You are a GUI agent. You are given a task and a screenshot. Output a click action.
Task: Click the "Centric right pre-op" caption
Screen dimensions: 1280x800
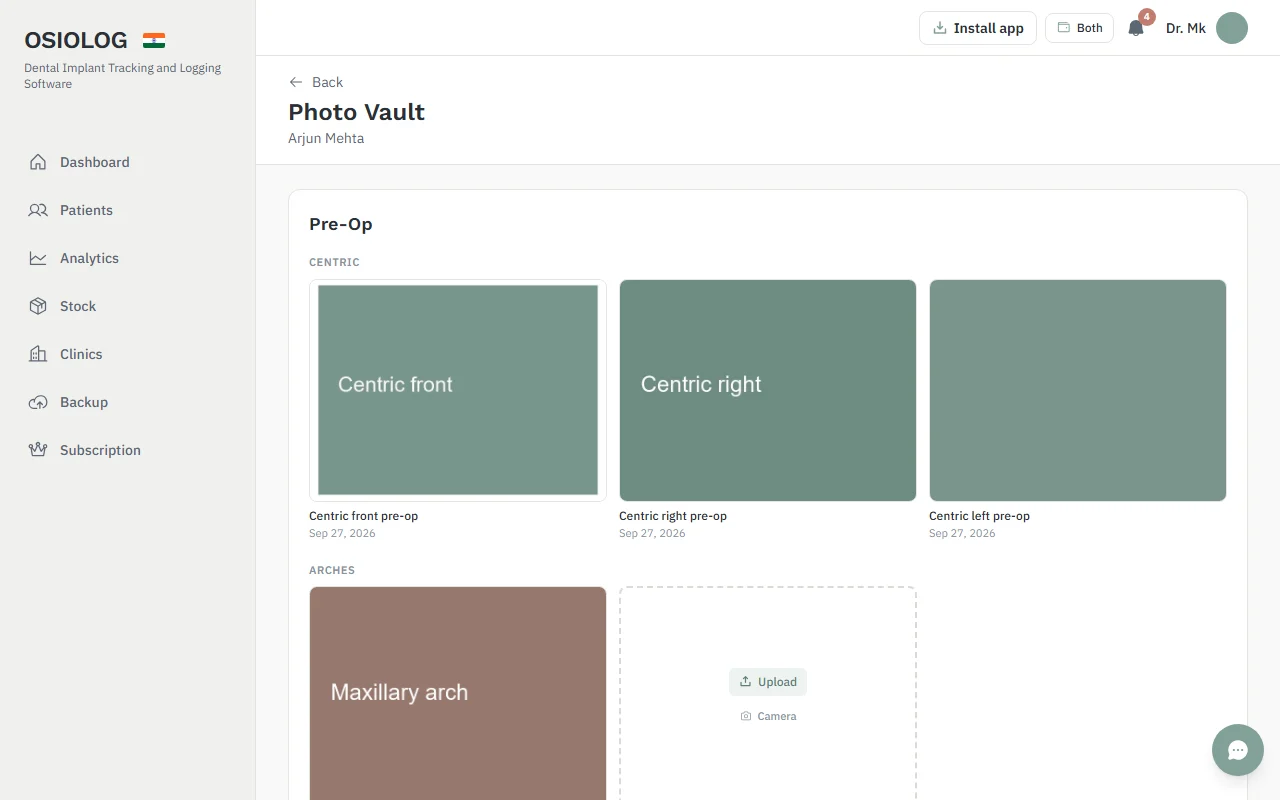673,516
